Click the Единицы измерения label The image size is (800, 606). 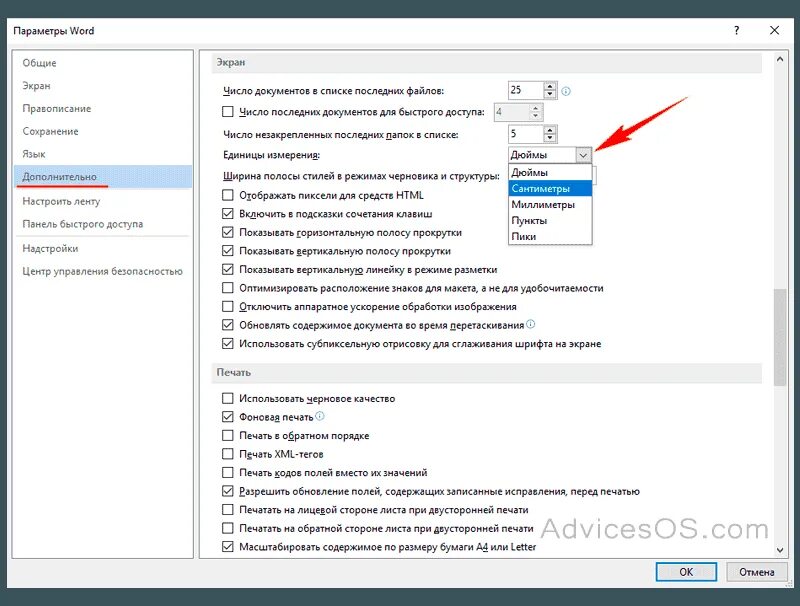pyautogui.click(x=271, y=155)
